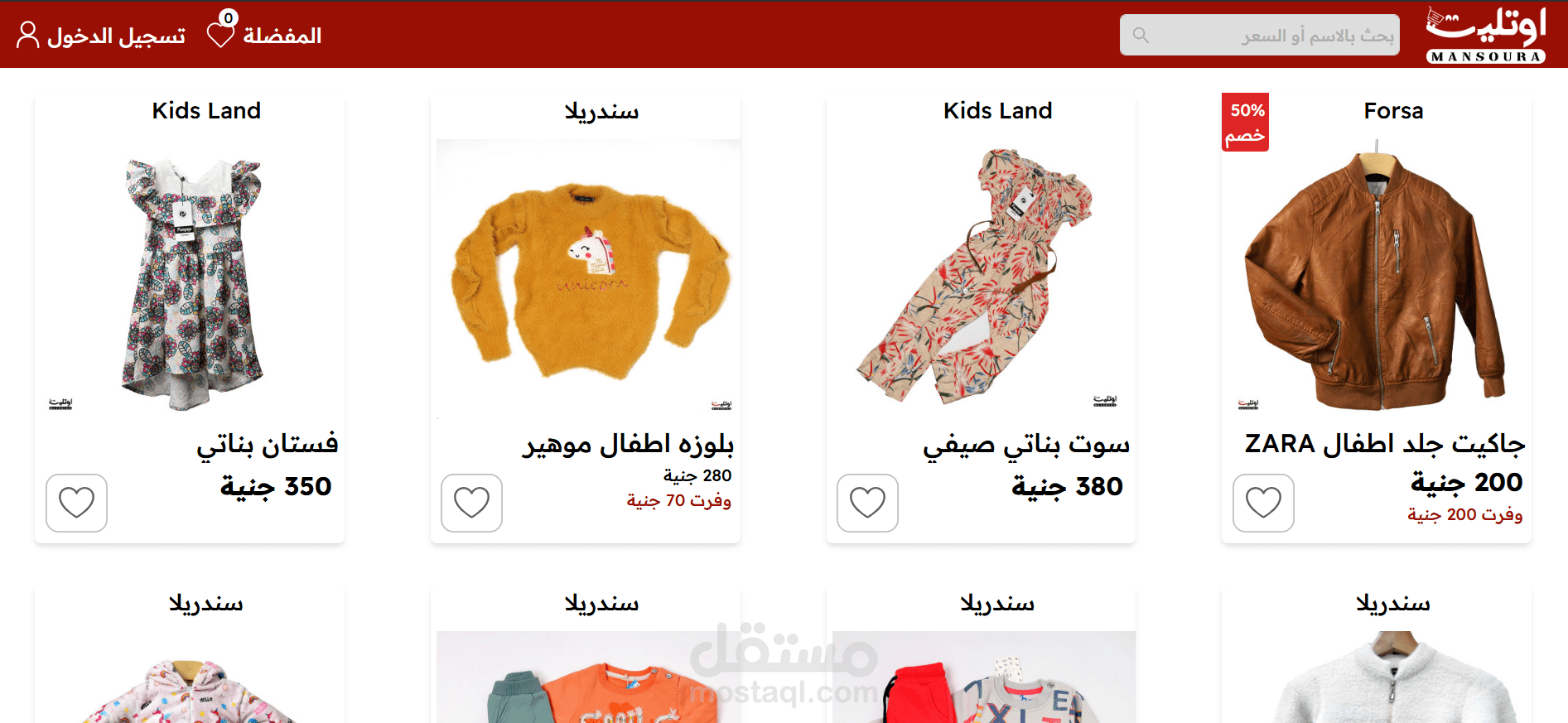The height and width of the screenshot is (723, 1568).
Task: Click the product title جاكيت جلد اطفال ZARA
Action: pyautogui.click(x=1385, y=444)
